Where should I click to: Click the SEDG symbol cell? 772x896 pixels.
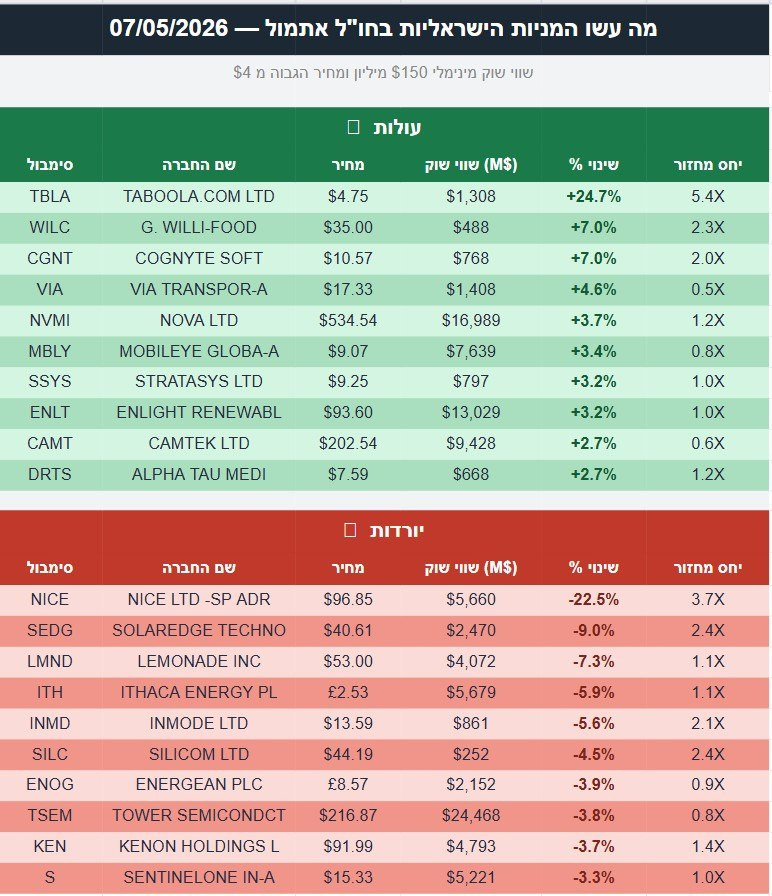tap(50, 630)
